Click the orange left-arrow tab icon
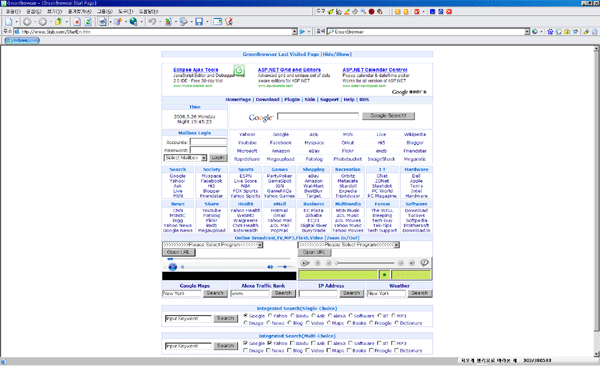 pyautogui.click(x=397, y=11)
